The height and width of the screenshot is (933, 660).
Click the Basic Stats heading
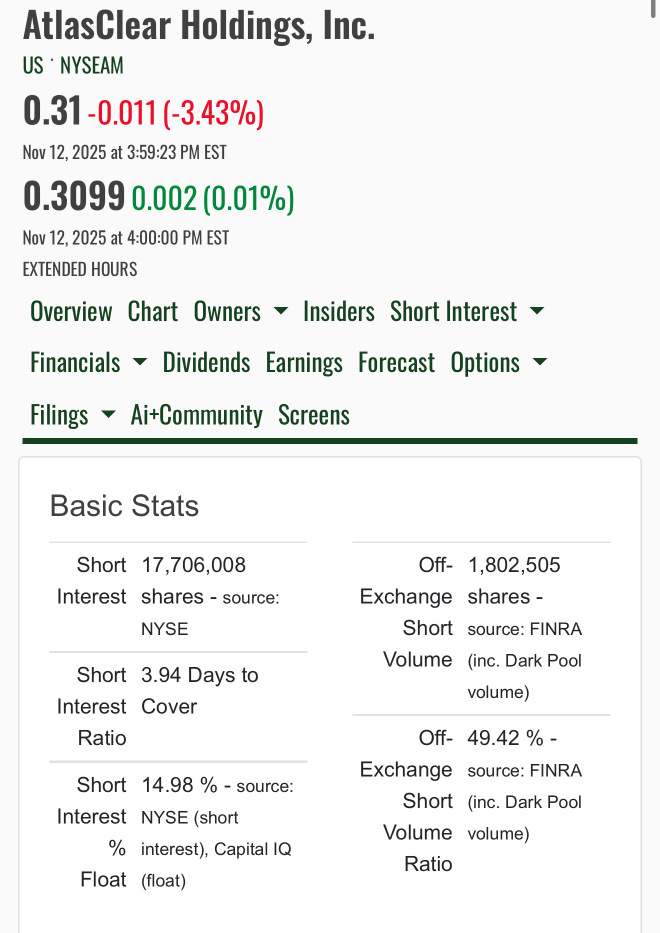(125, 506)
